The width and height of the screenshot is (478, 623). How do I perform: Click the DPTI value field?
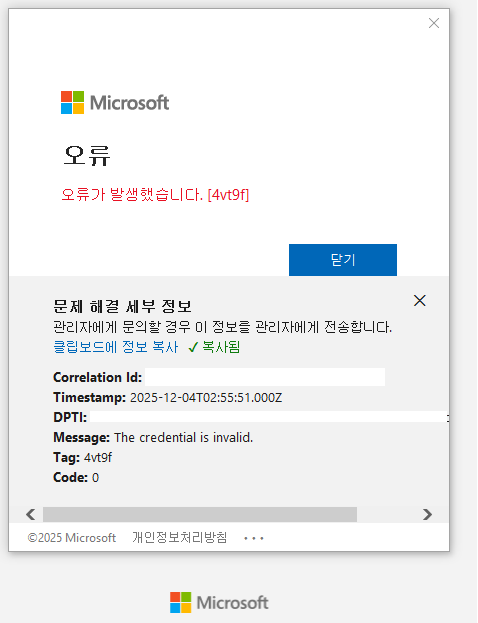tap(269, 417)
